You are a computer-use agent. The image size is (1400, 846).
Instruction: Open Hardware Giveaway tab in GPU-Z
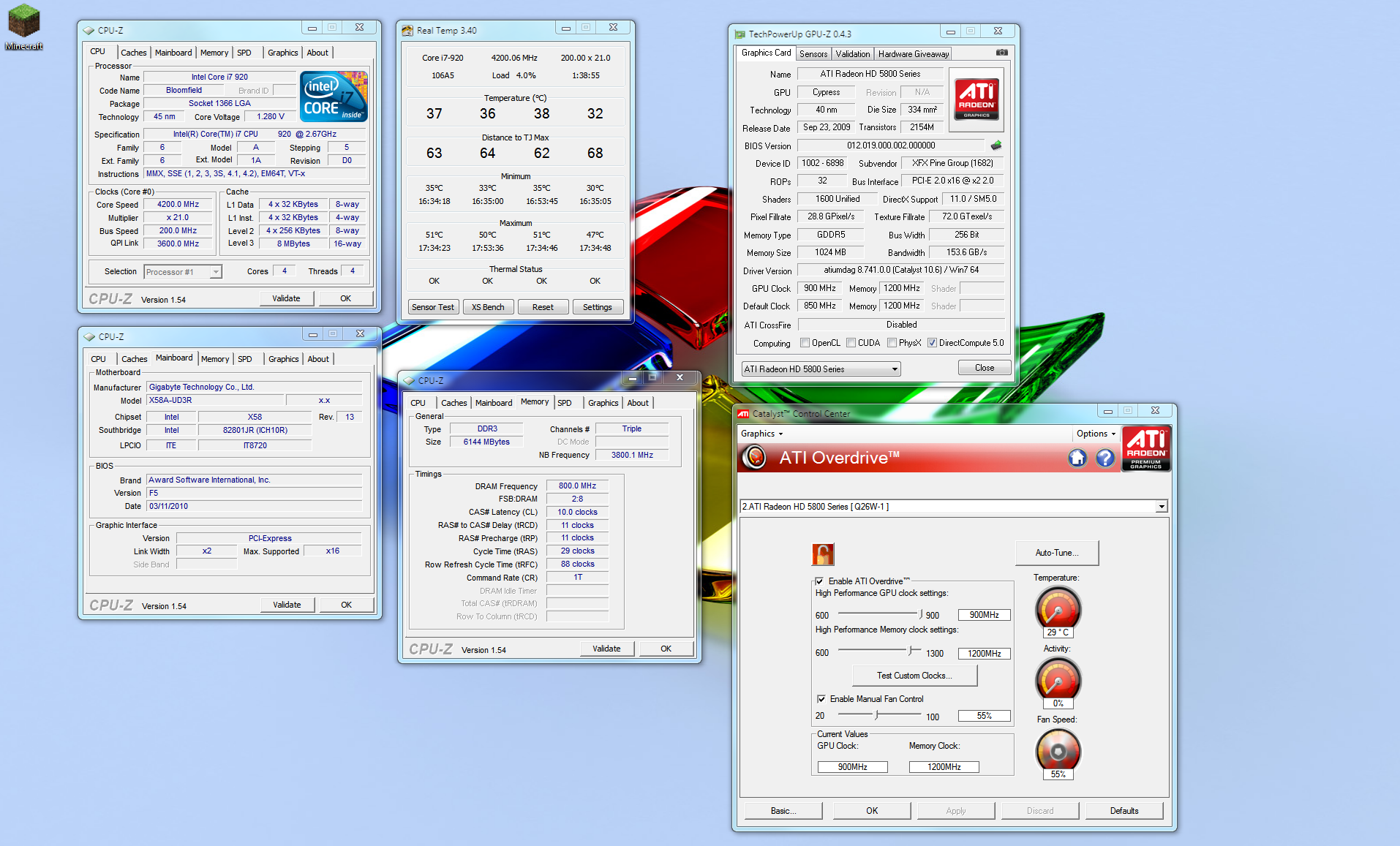tap(914, 54)
